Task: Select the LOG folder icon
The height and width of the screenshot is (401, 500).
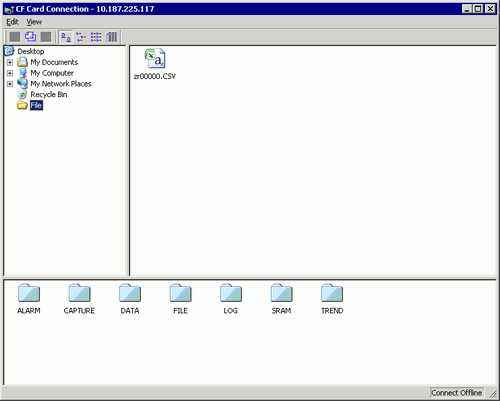Action: (231, 299)
